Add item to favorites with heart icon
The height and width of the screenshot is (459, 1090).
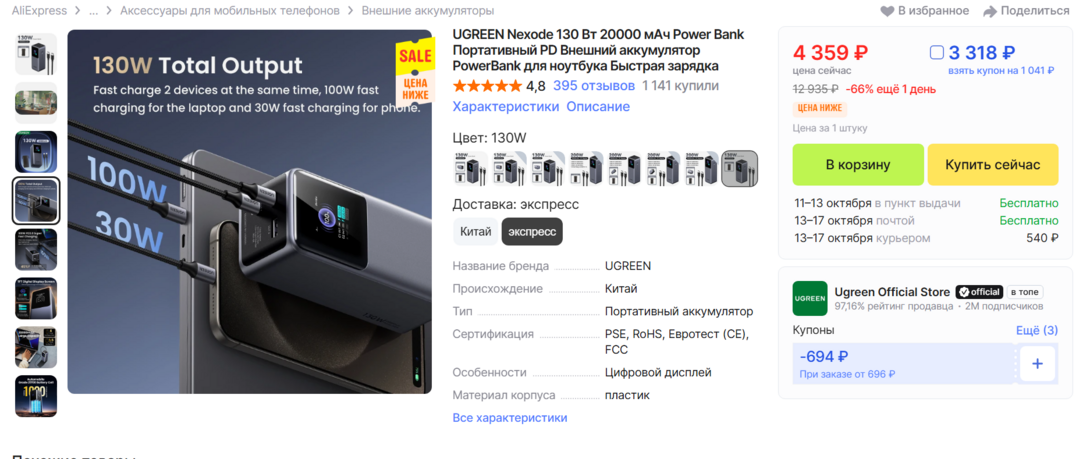[x=887, y=11]
